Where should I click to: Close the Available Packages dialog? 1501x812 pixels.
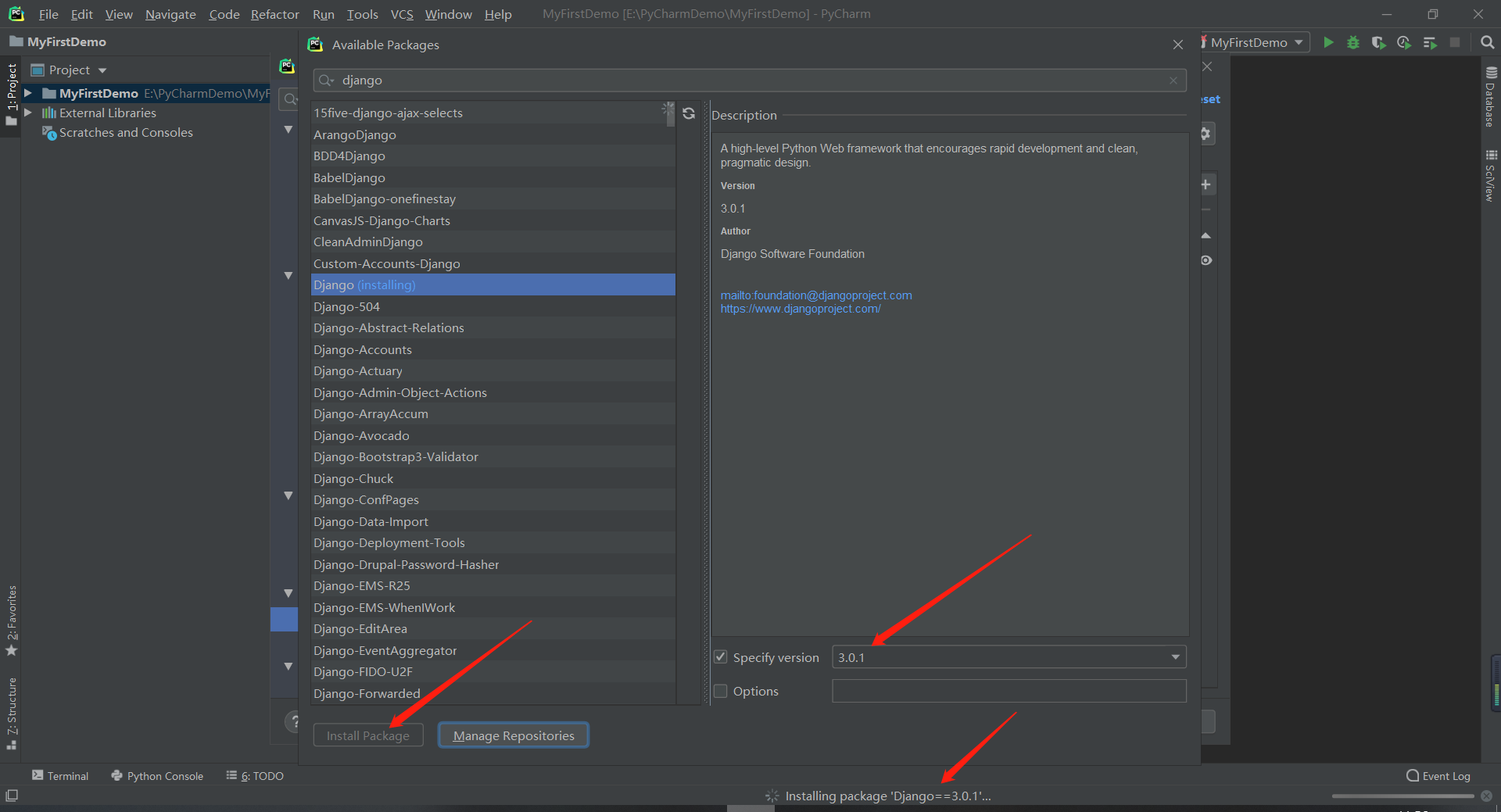click(x=1178, y=45)
